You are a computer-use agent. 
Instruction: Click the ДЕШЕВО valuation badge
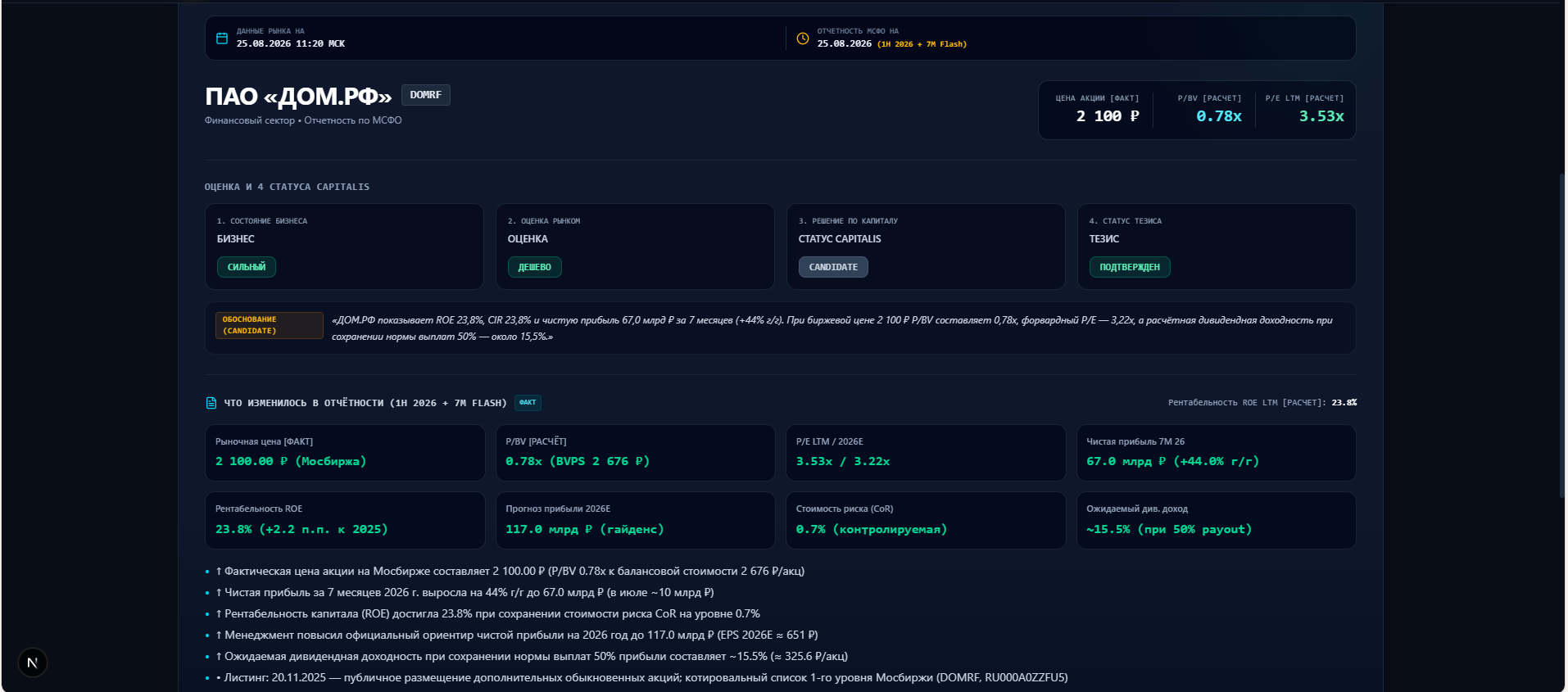pyautogui.click(x=535, y=267)
